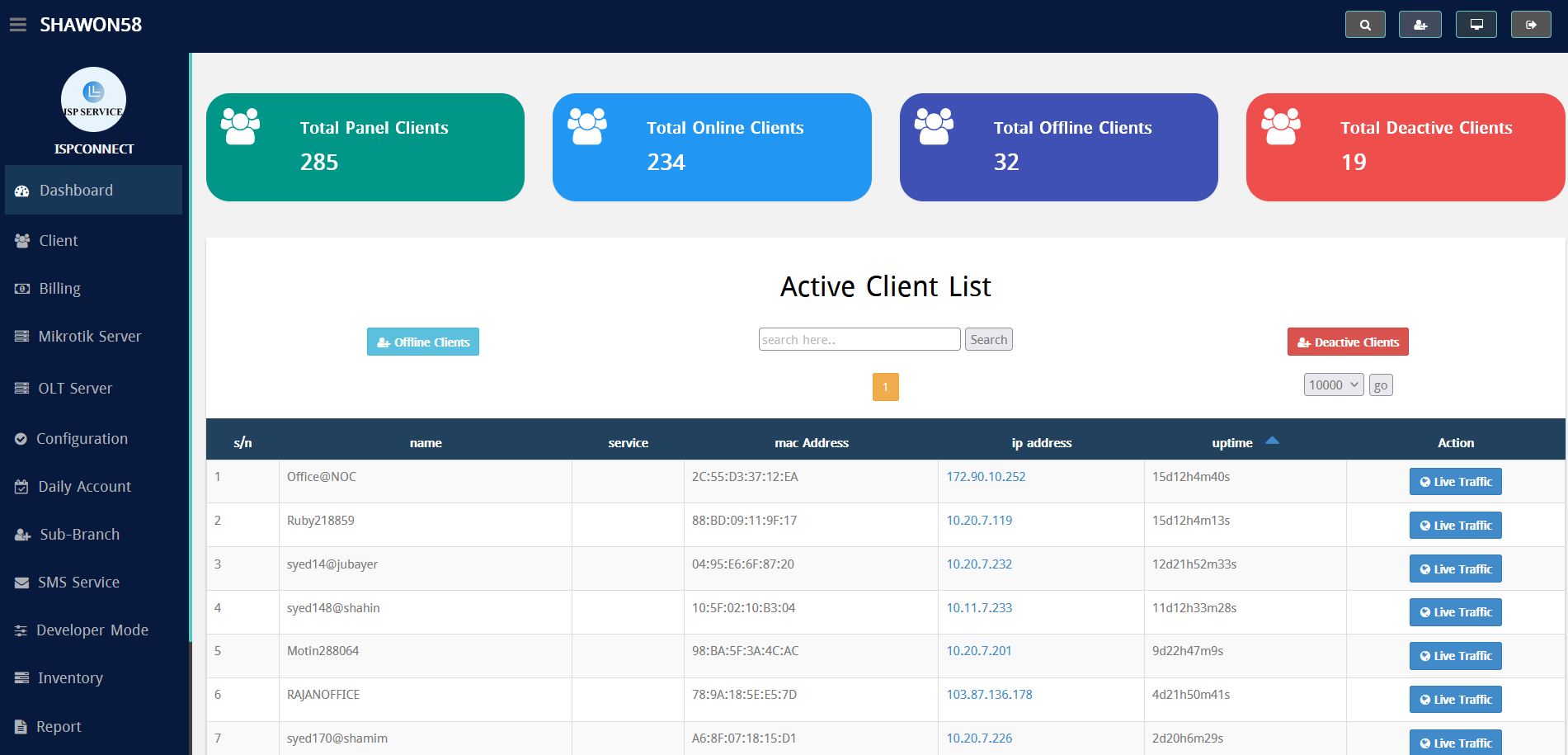Select page 1 in pagination
Screen dimensions: 1568x755
[x=885, y=387]
